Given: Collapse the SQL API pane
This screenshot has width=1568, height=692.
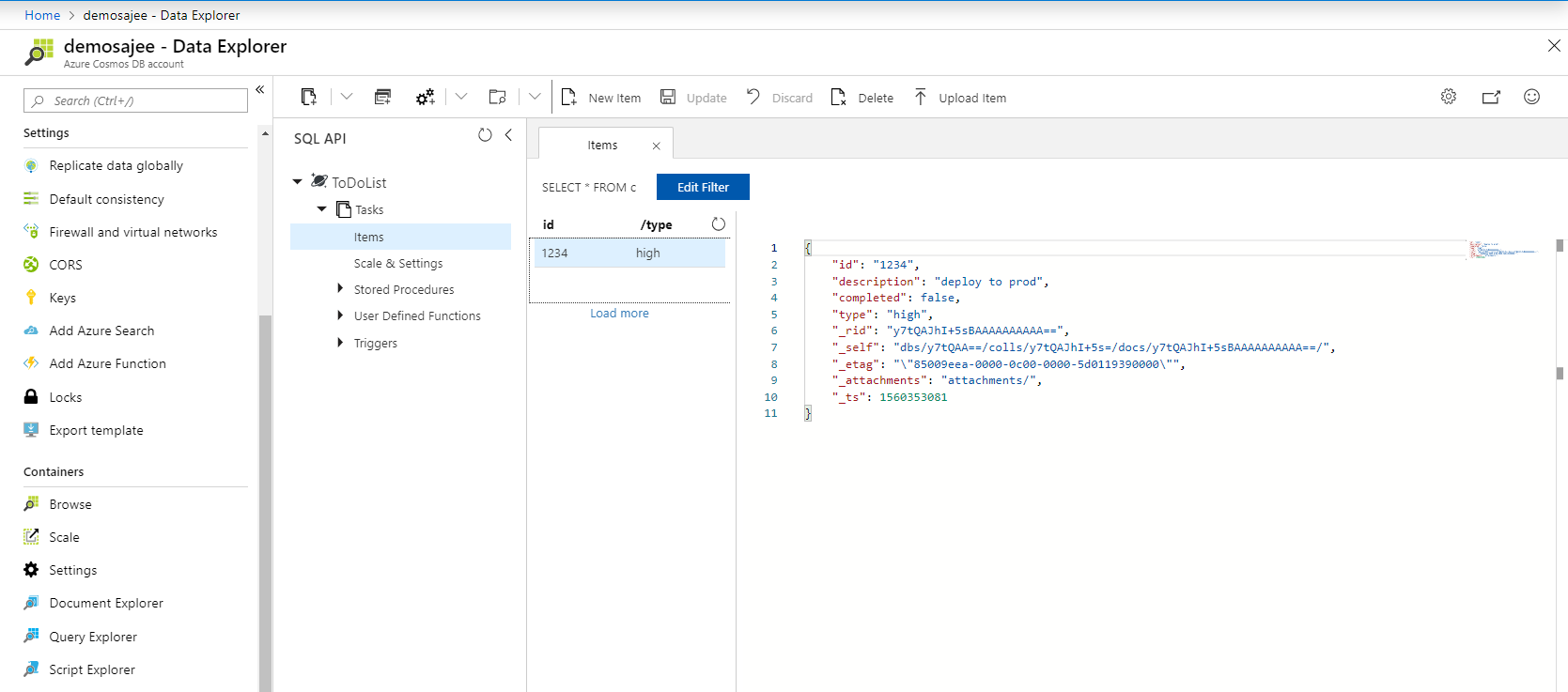Looking at the screenshot, I should (x=508, y=135).
